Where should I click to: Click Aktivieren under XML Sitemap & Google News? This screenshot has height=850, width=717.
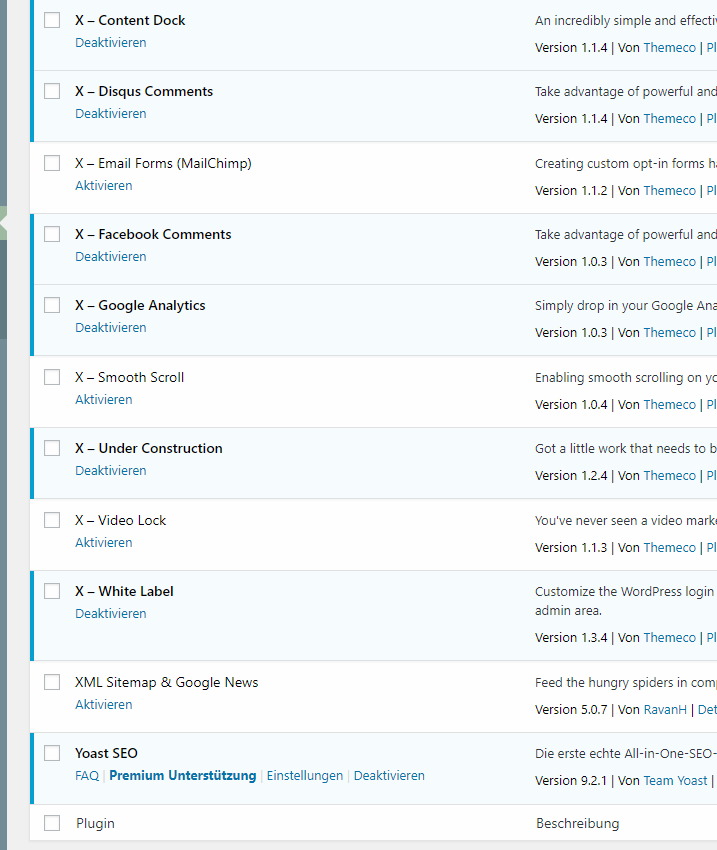(103, 705)
